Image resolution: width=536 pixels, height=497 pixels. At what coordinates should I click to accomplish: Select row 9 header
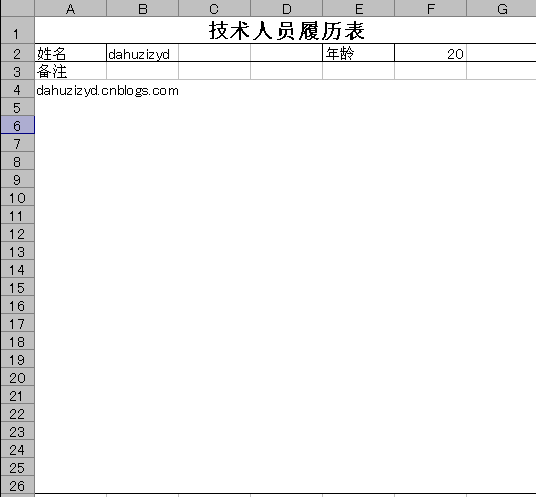(17, 179)
